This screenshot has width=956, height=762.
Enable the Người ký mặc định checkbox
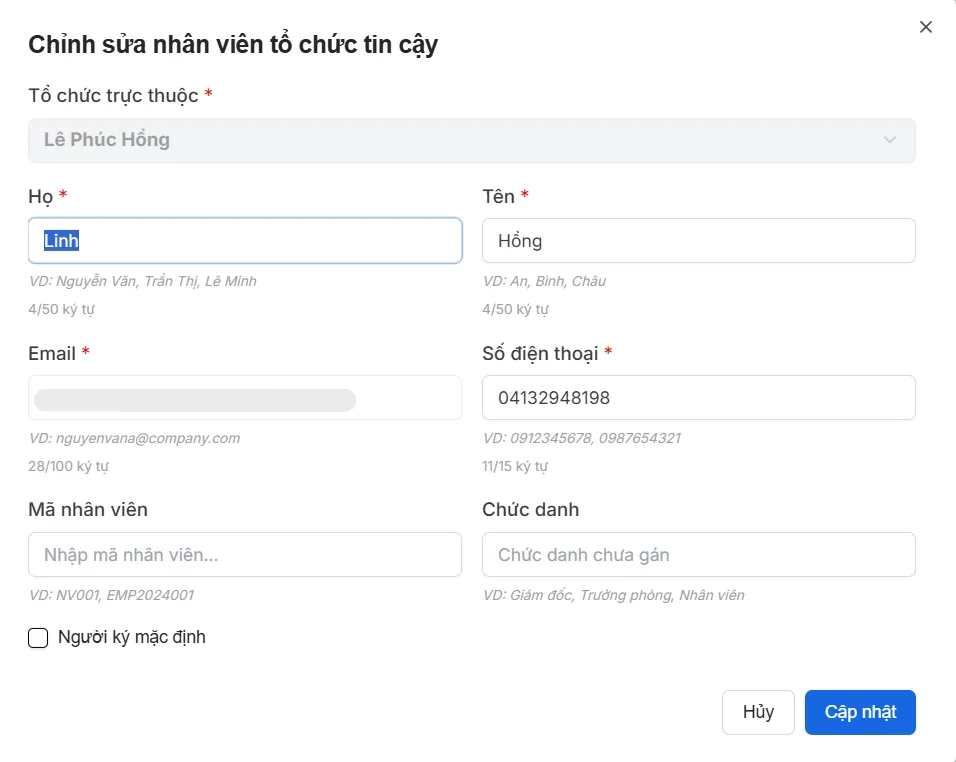click(x=38, y=638)
